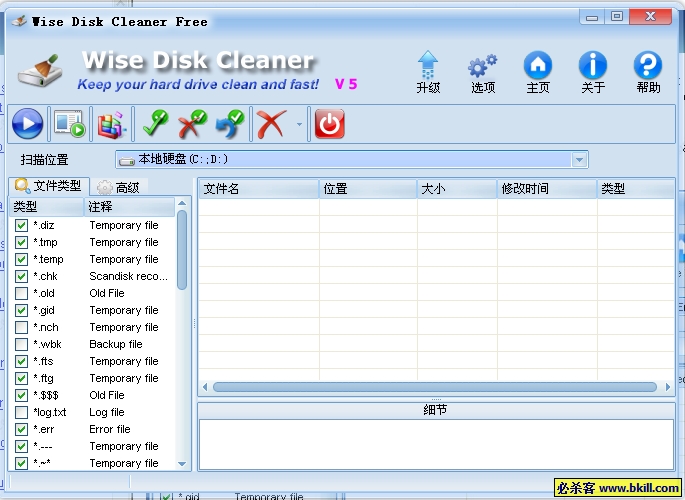Enable the *.old checkbox

[x=21, y=293]
